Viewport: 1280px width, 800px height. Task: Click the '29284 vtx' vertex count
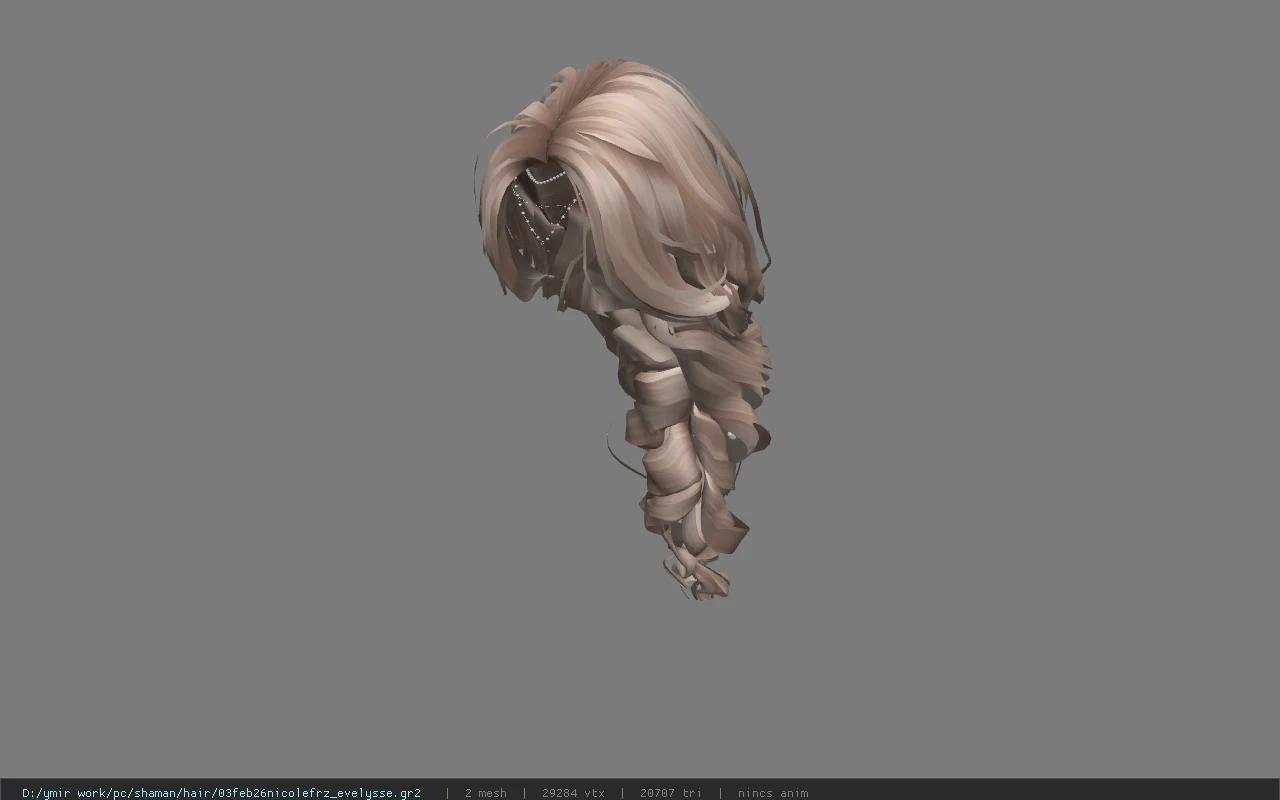tap(573, 793)
